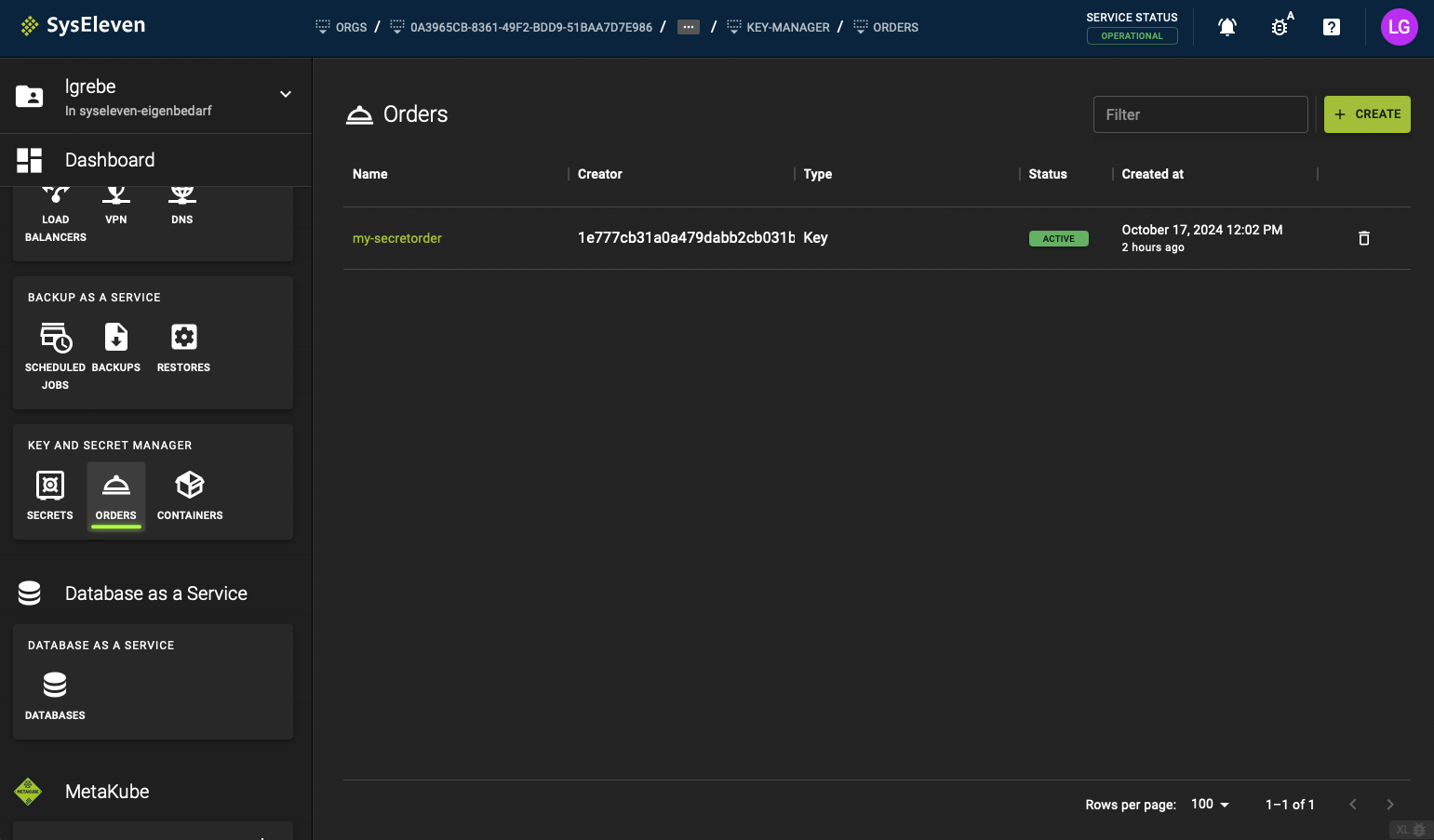This screenshot has height=840, width=1434.
Task: Sort by Type column
Action: (818, 174)
